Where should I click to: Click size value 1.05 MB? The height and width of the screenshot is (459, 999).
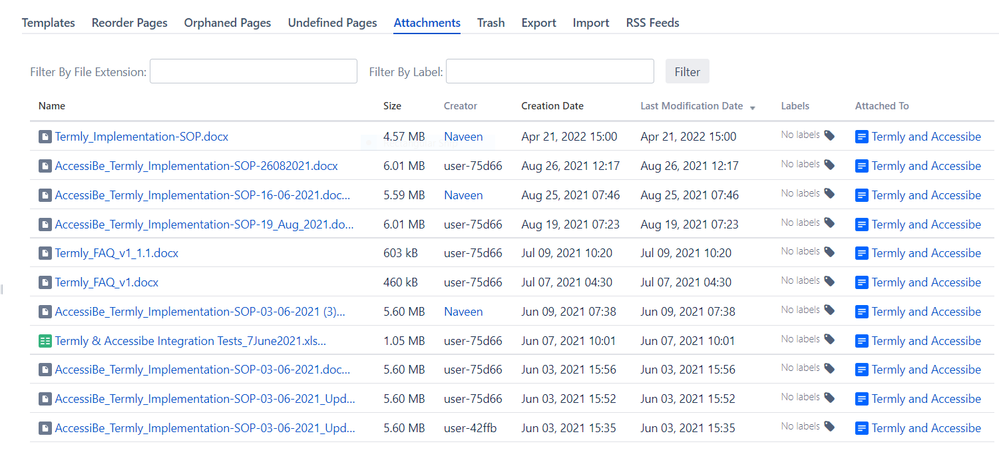[404, 341]
